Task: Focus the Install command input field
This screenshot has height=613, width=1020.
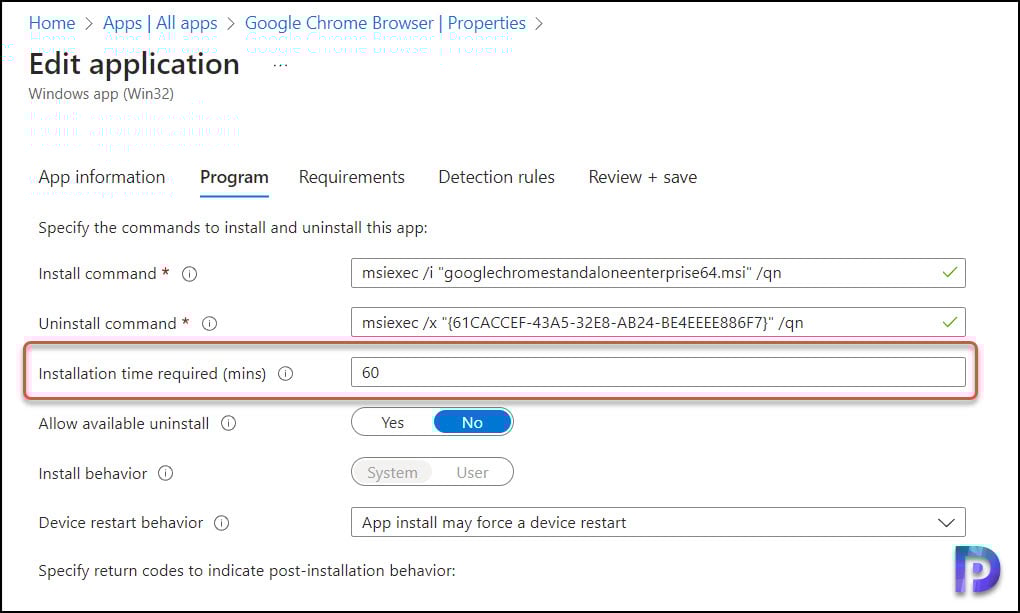Action: [658, 273]
